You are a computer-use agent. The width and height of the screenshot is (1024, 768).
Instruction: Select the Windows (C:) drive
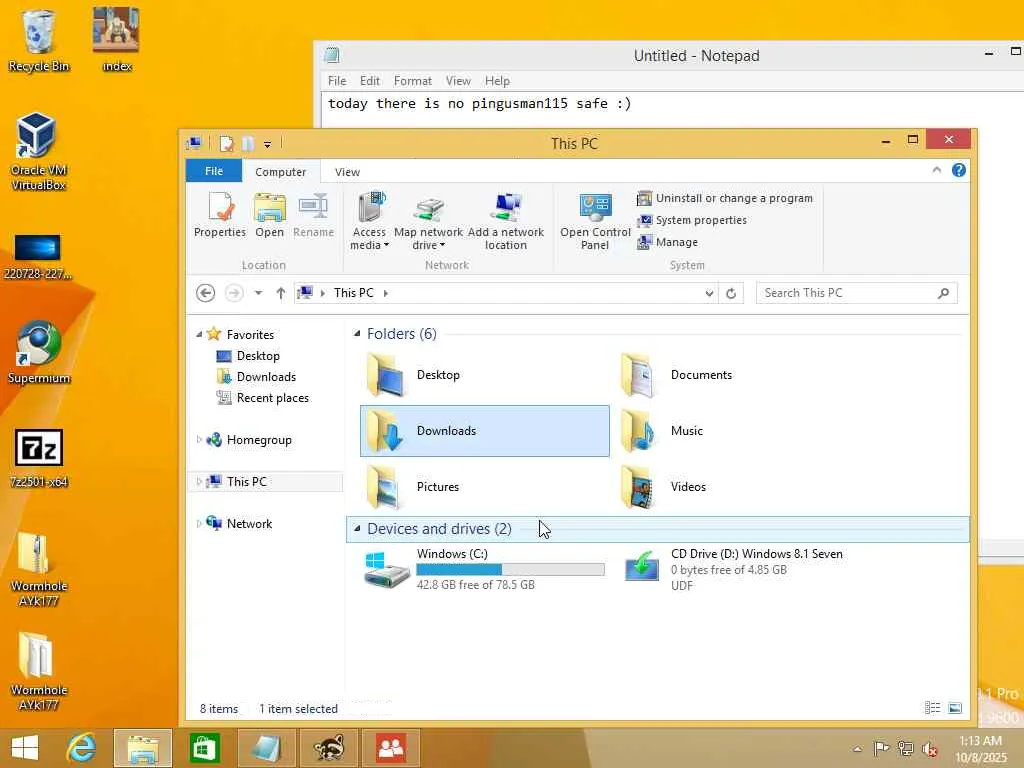[485, 569]
